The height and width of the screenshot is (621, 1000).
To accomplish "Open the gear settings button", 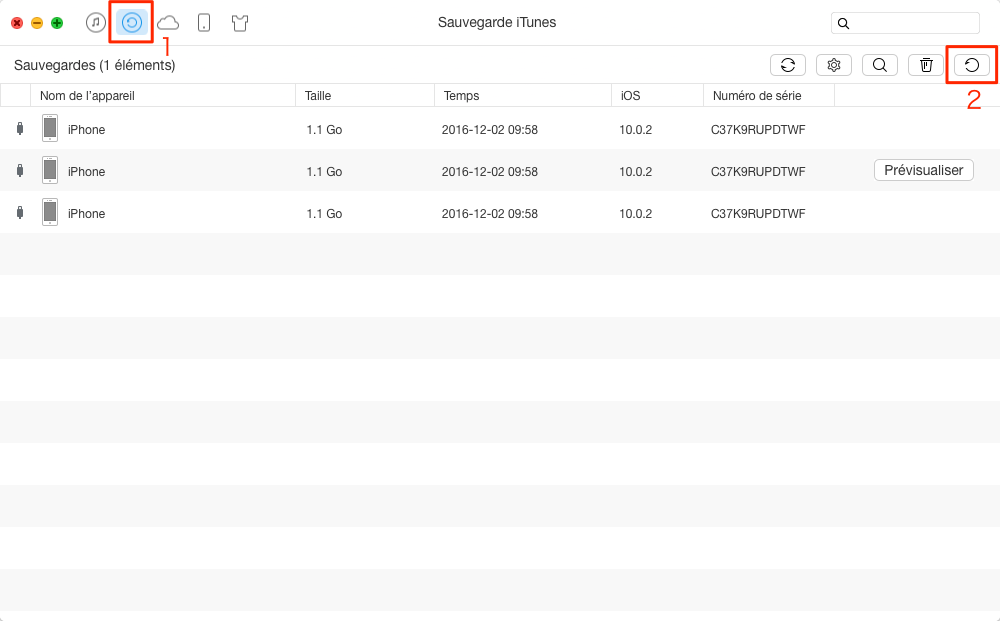I will (x=834, y=65).
